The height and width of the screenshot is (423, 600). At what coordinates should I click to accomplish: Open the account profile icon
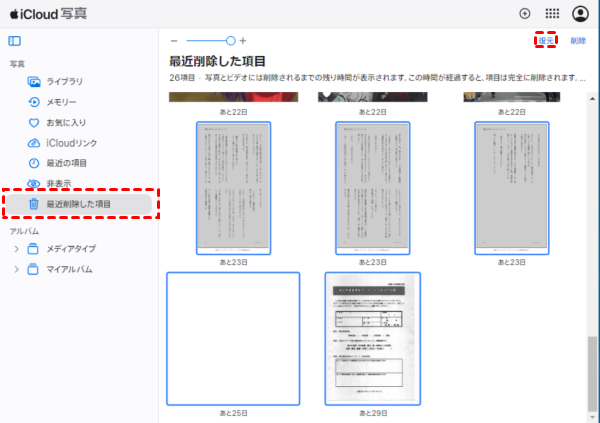click(x=580, y=14)
